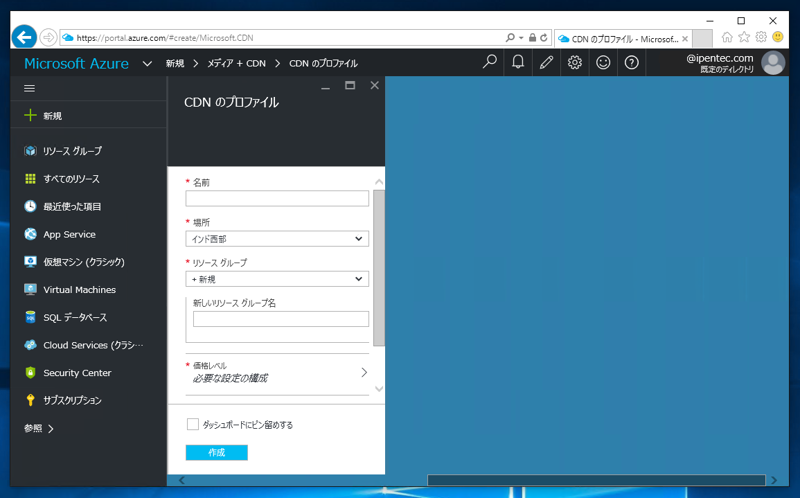Close the CDN のプロファイル browser tab
800x498 pixels.
pyautogui.click(x=685, y=39)
